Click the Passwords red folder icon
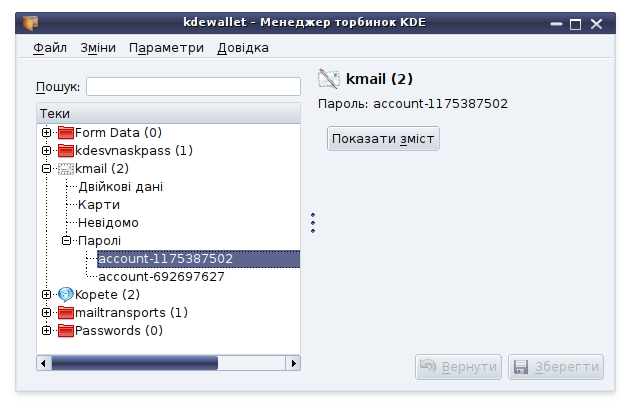 [x=66, y=331]
